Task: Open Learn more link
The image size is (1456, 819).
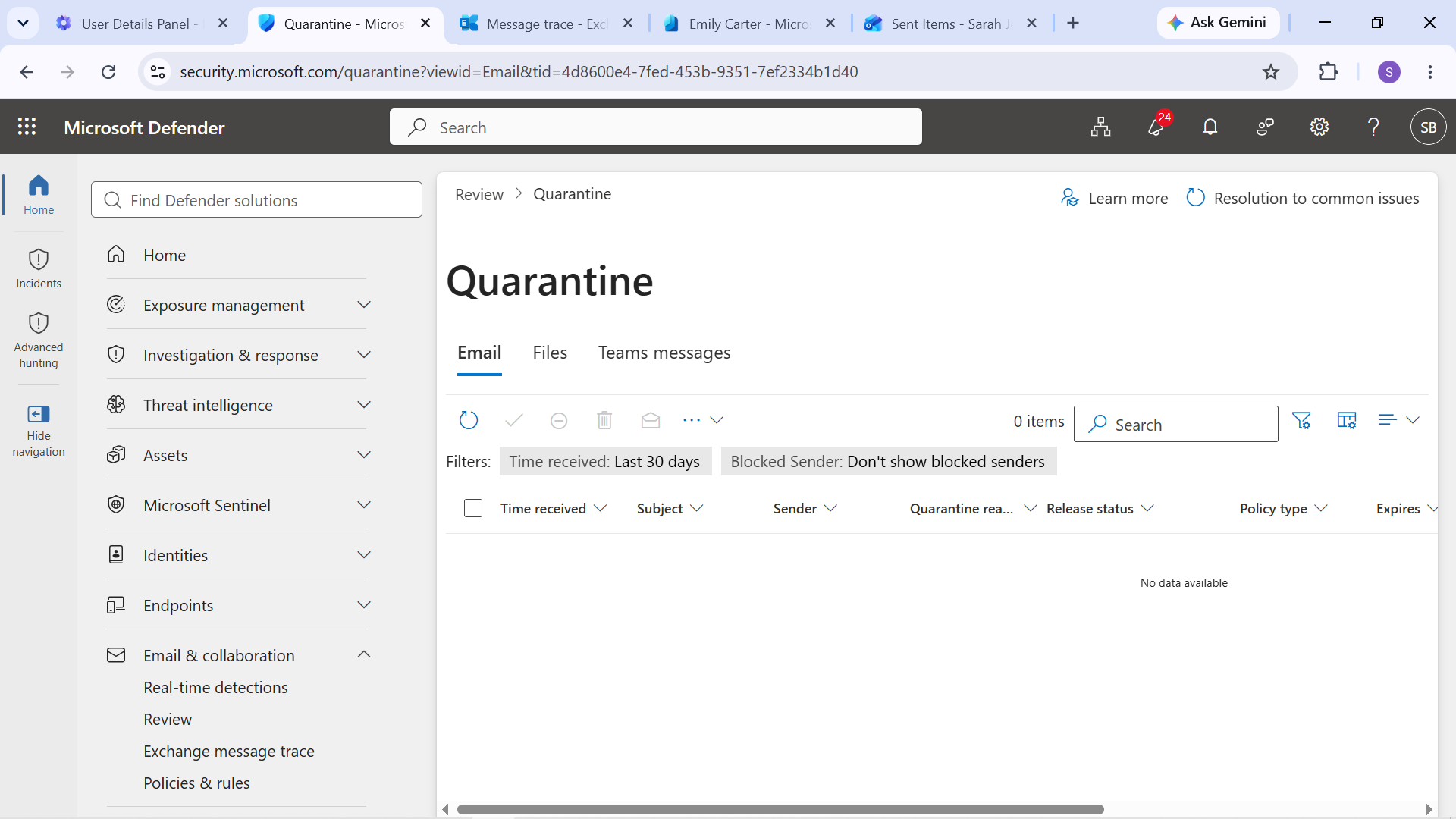Action: pos(1114,198)
